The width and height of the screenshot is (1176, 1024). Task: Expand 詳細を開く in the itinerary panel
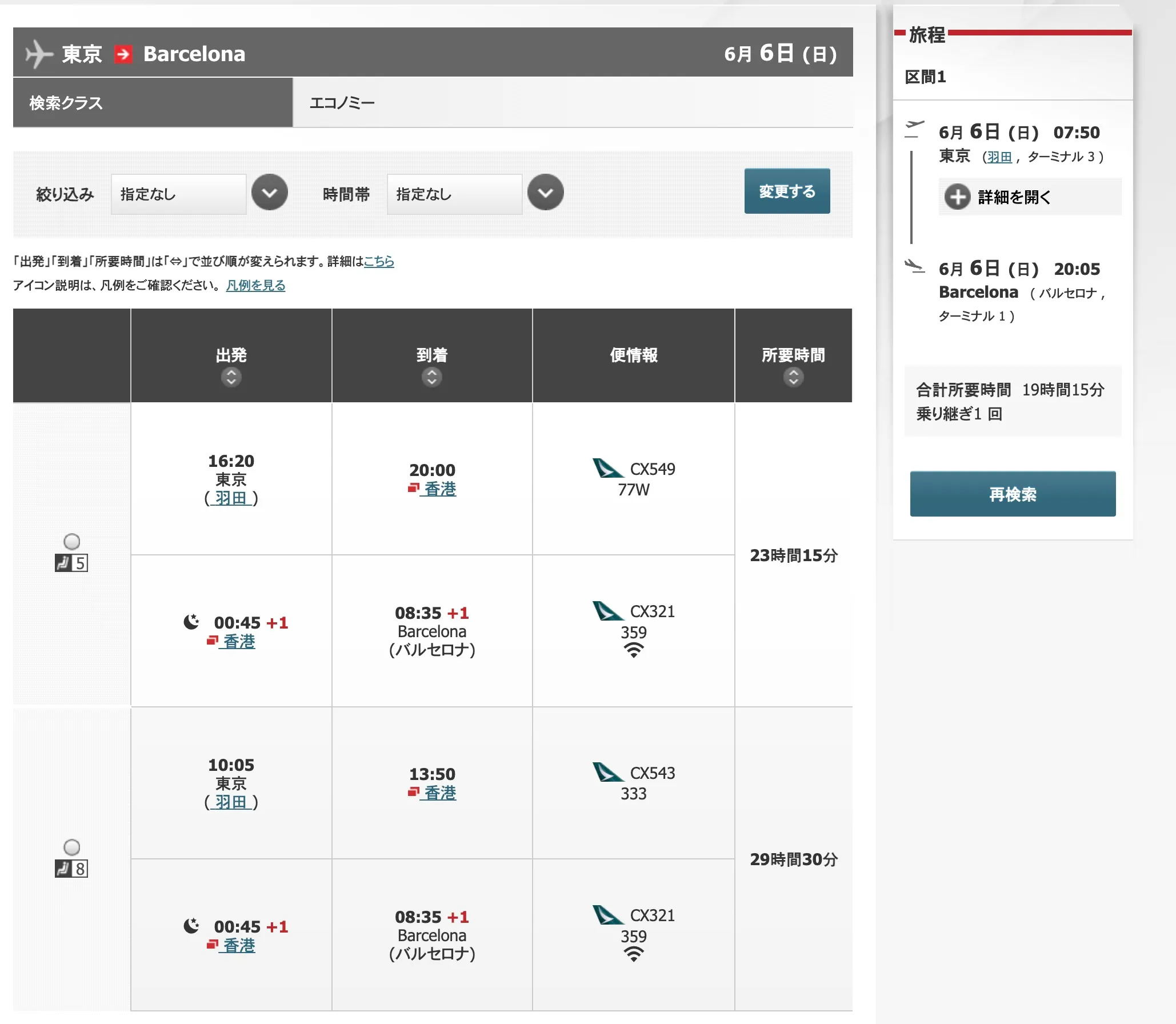coord(1030,197)
